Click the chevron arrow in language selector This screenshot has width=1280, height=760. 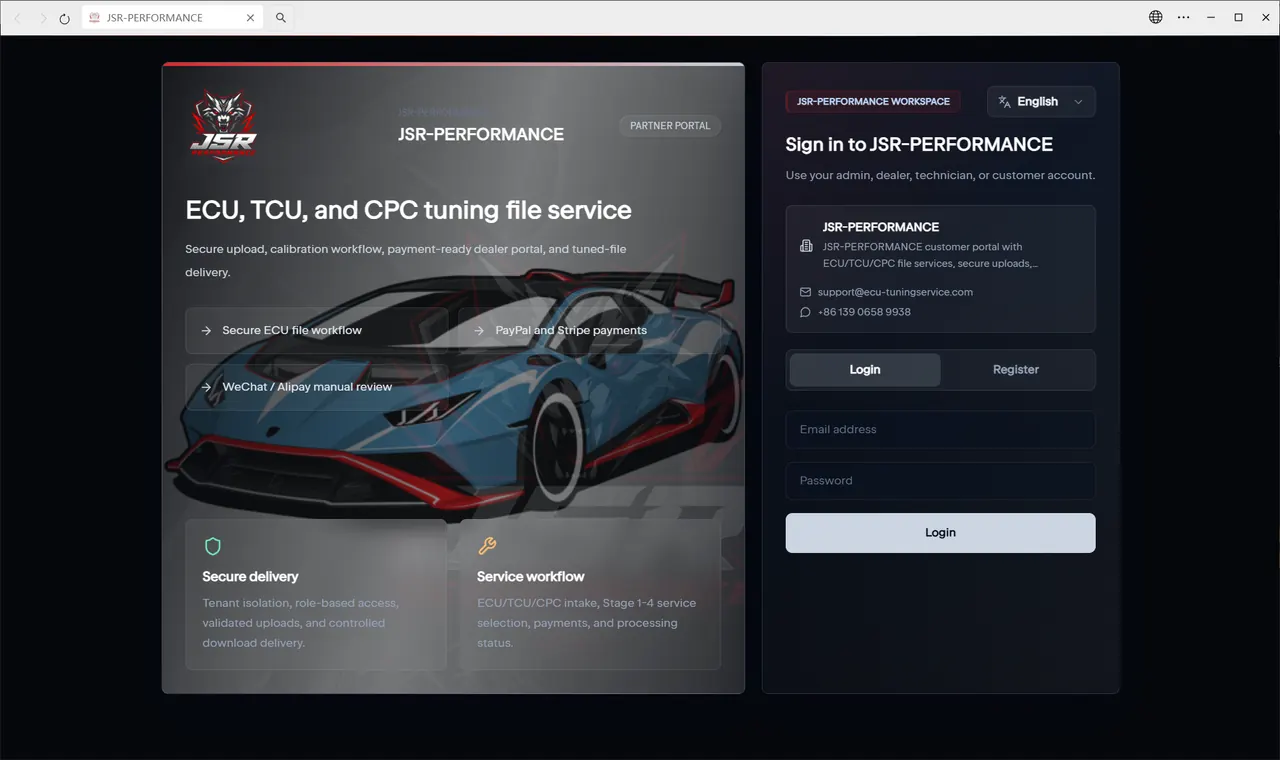pyautogui.click(x=1078, y=102)
